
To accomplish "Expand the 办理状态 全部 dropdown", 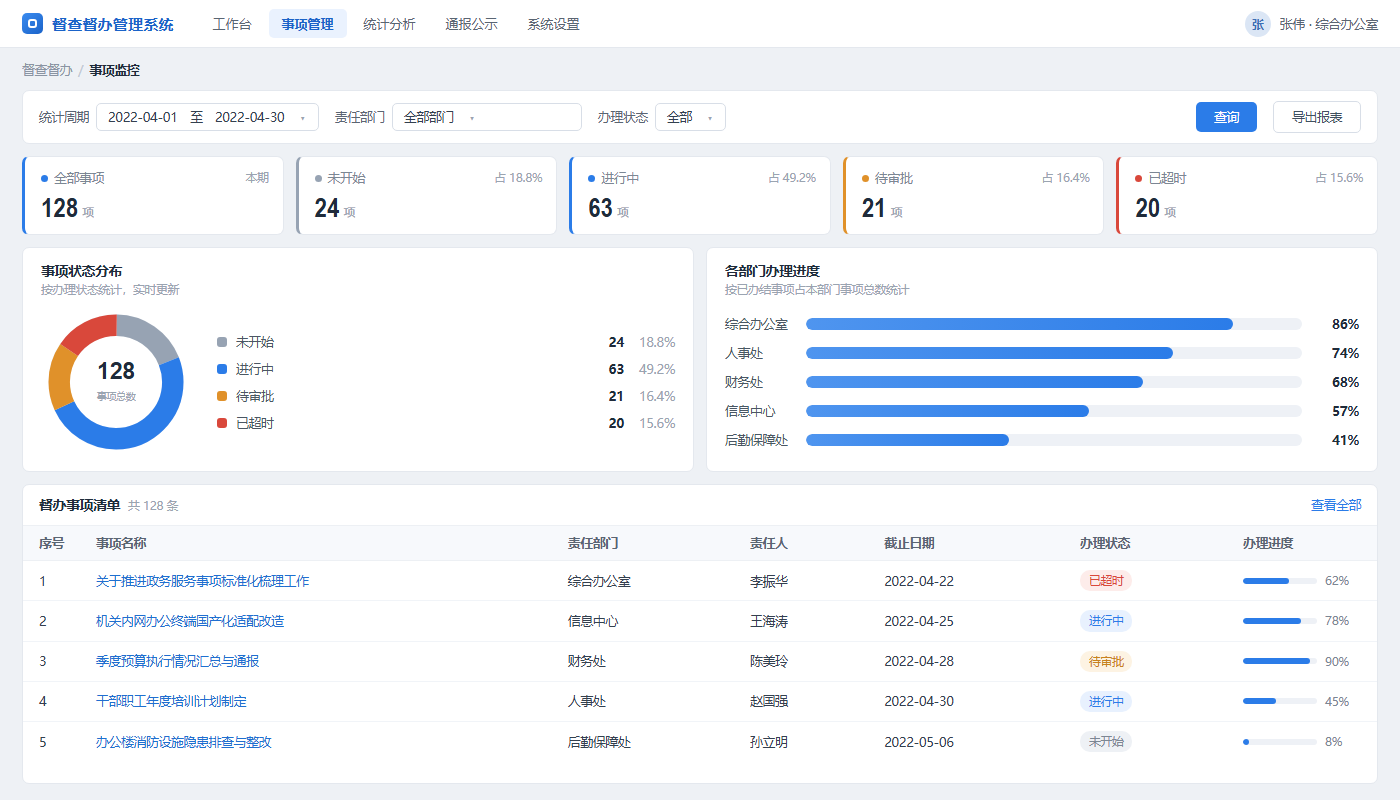I will [x=690, y=117].
